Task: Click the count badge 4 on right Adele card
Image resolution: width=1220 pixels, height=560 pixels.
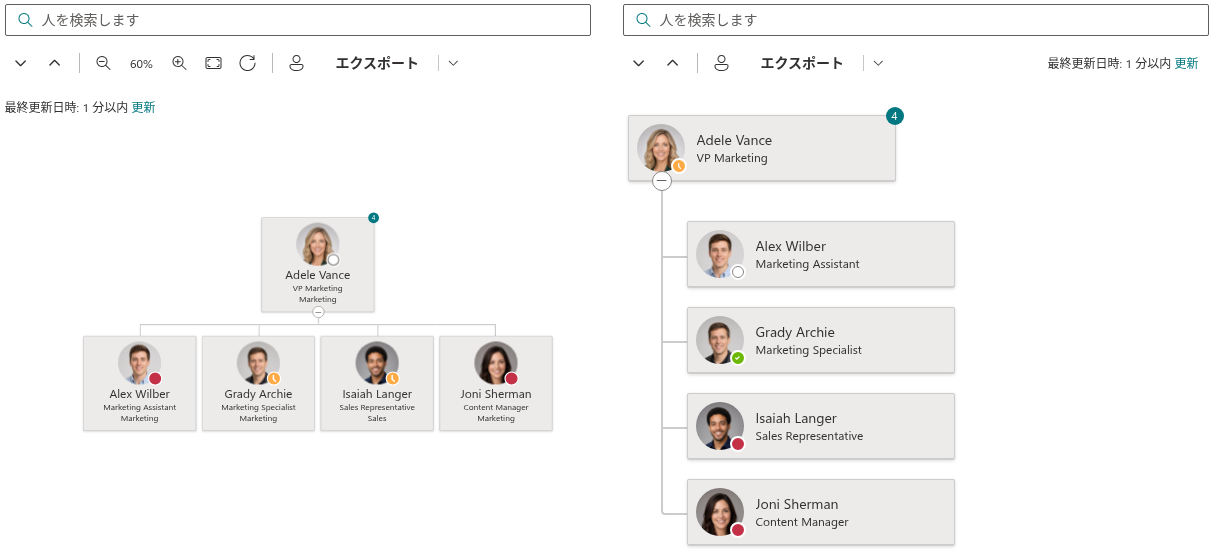Action: point(894,116)
